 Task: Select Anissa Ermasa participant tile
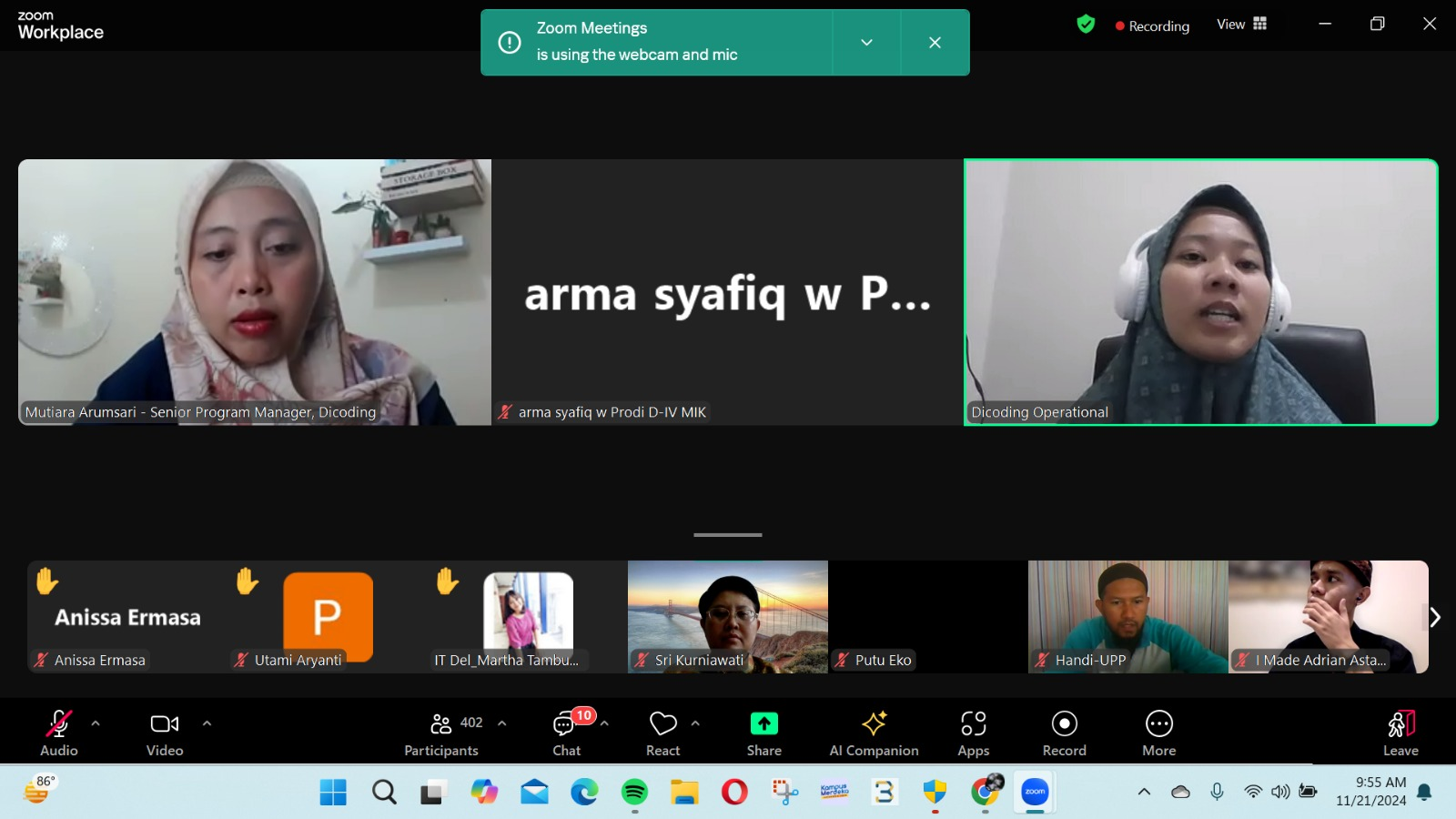127,617
